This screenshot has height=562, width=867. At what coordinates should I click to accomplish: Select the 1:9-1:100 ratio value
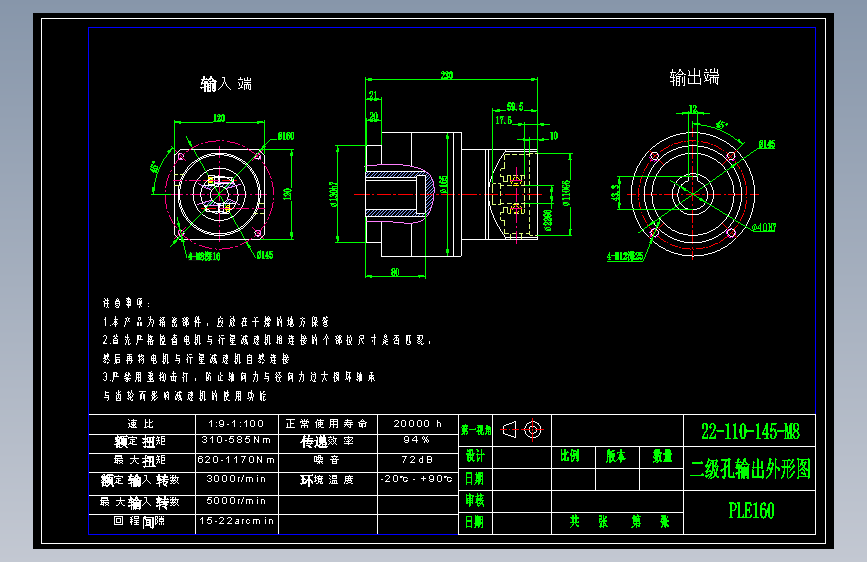pyautogui.click(x=236, y=424)
